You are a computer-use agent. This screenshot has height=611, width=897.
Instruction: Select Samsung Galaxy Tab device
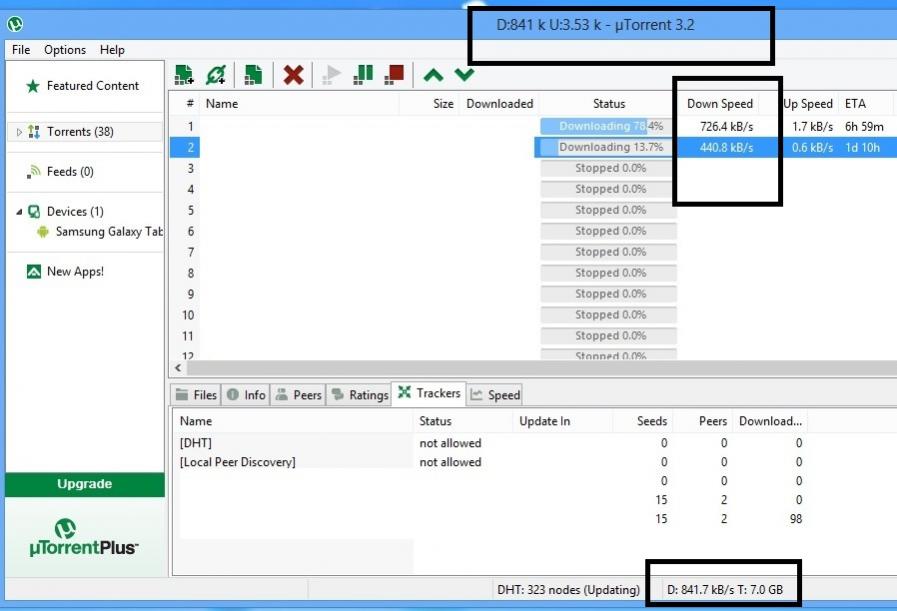[109, 232]
